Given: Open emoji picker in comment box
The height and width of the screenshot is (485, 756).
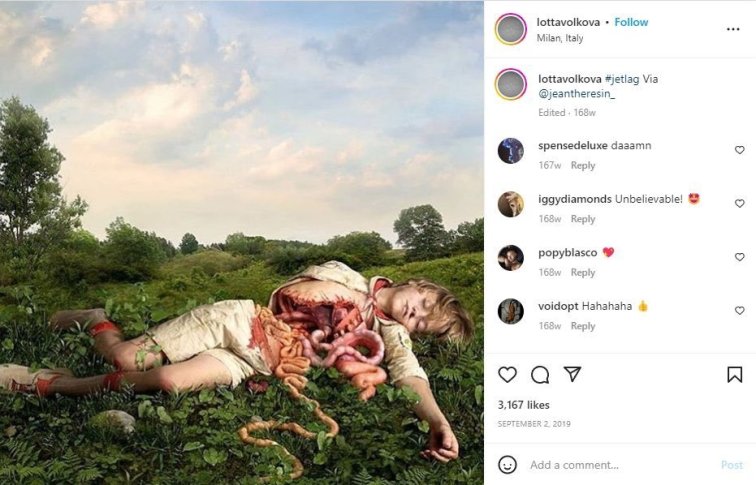Looking at the screenshot, I should point(508,465).
